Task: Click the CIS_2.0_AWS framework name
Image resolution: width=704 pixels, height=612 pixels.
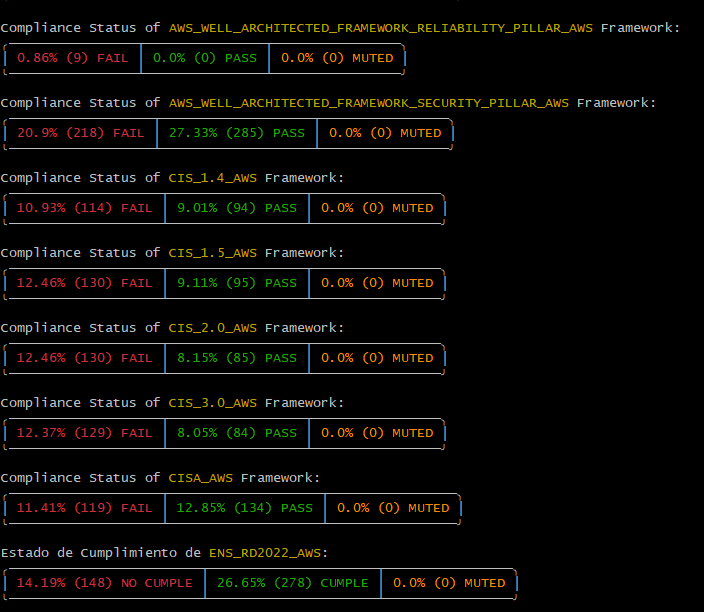Action: point(212,328)
